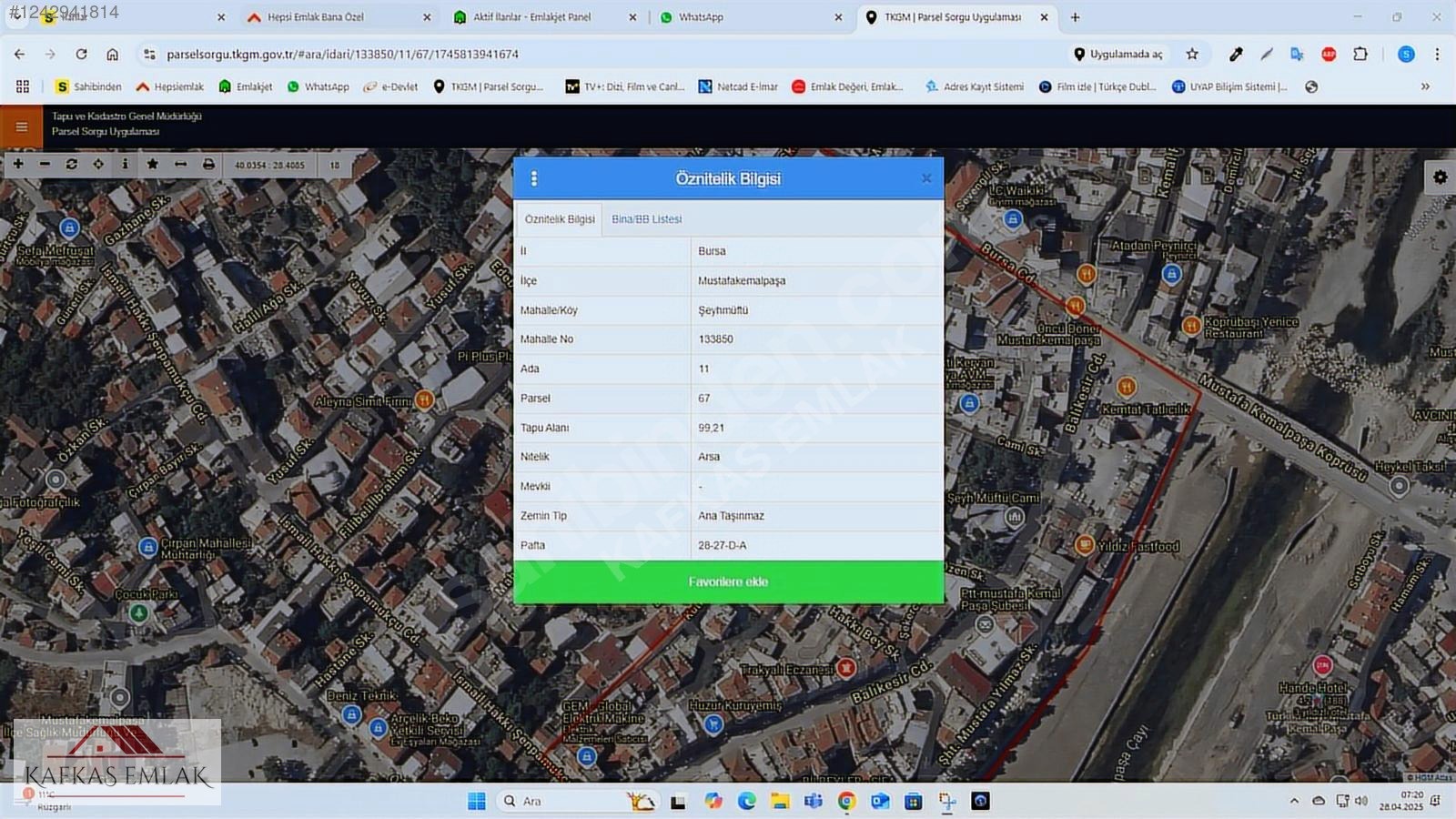Screen dimensions: 1456x819
Task: Open map settings gear icon
Action: (1440, 177)
